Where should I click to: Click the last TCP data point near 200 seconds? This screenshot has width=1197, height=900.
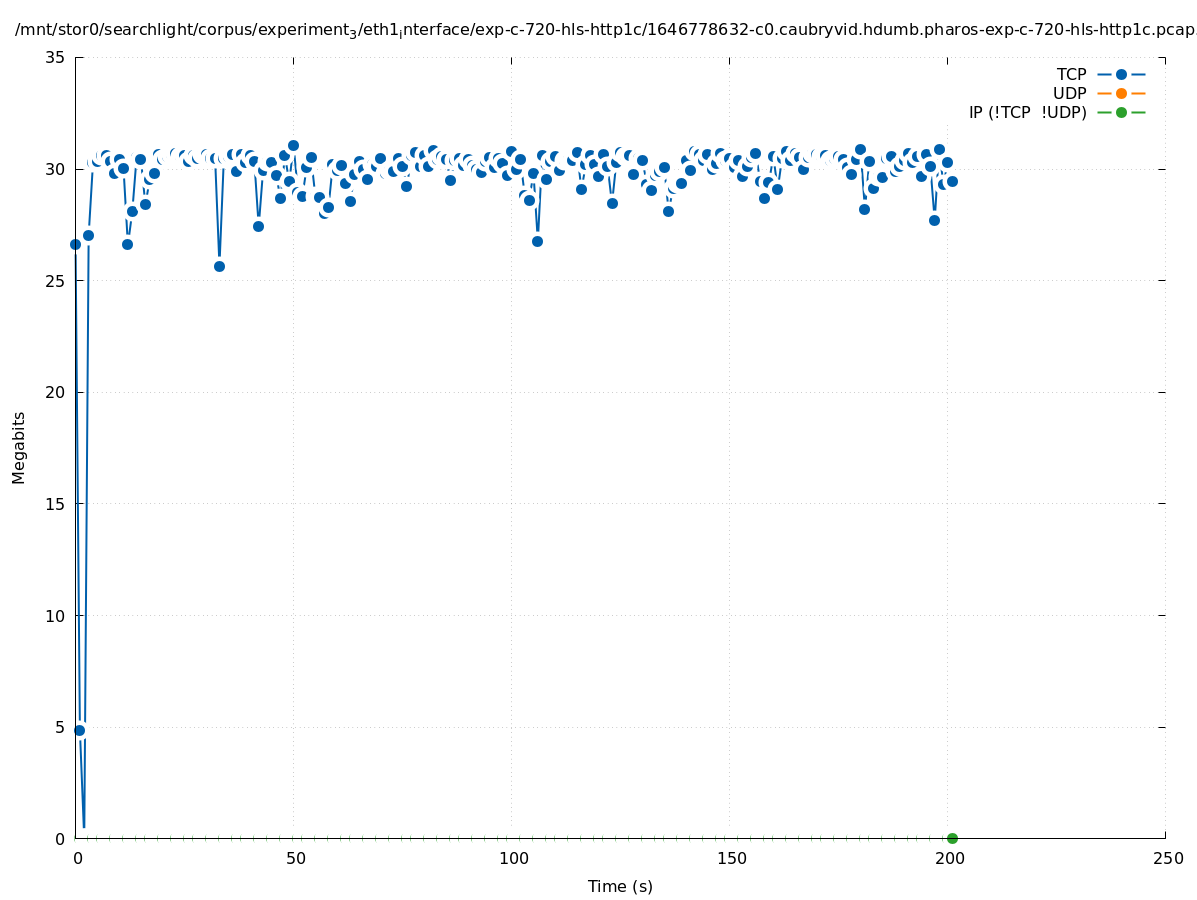click(x=952, y=181)
